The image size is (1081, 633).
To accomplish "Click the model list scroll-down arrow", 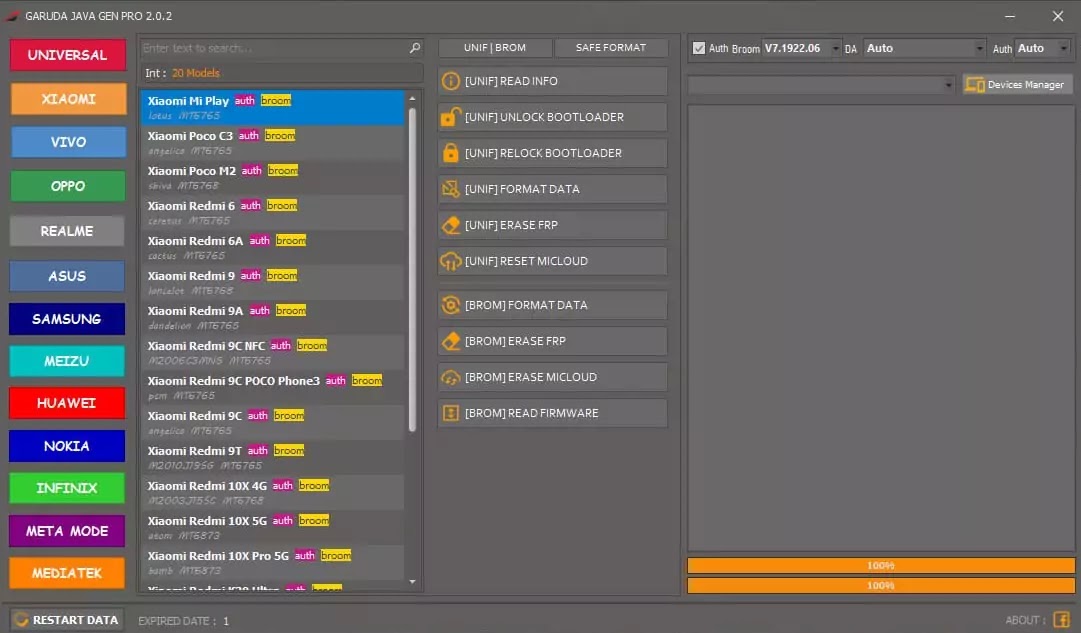I will (x=412, y=582).
